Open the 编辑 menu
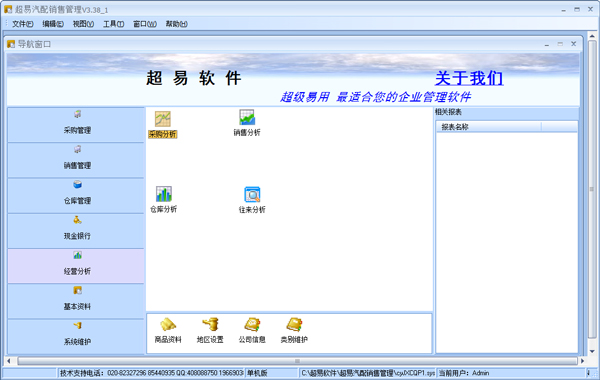Screen dimensions: 600x380 pos(53,24)
